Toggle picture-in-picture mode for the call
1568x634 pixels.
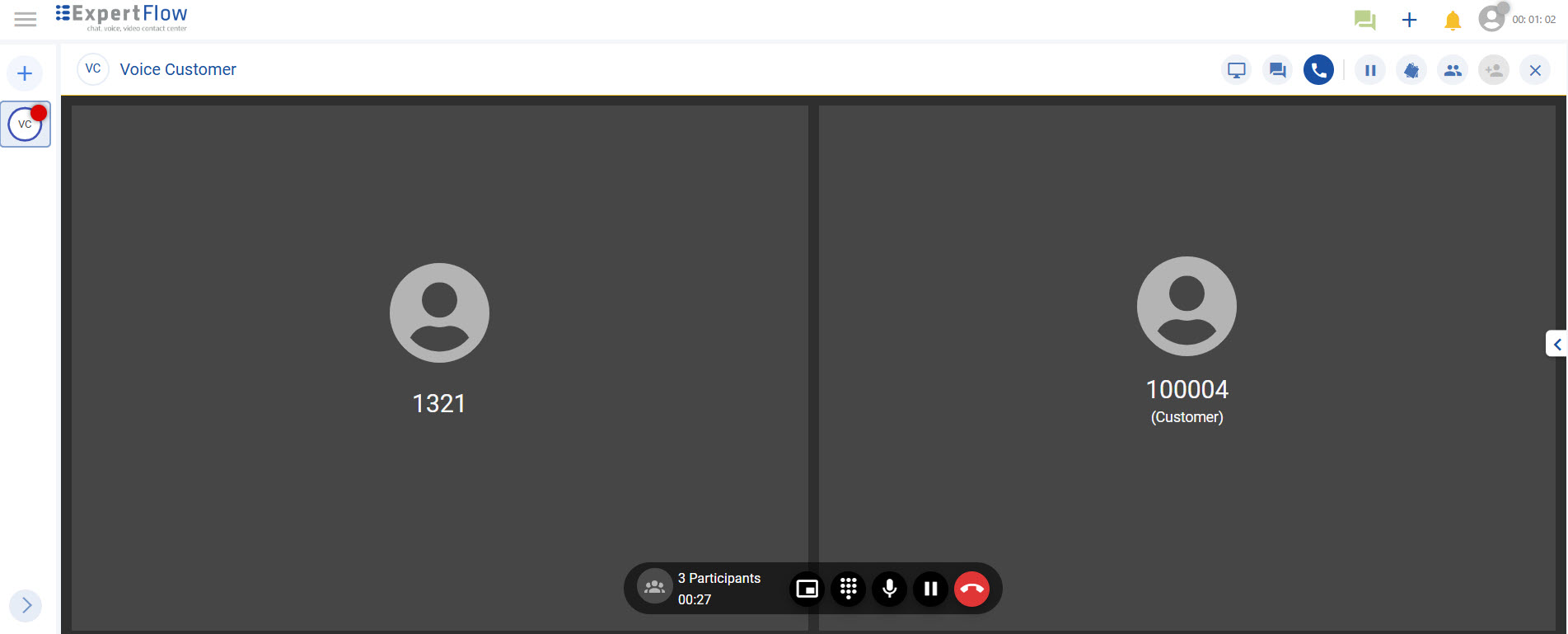[807, 589]
